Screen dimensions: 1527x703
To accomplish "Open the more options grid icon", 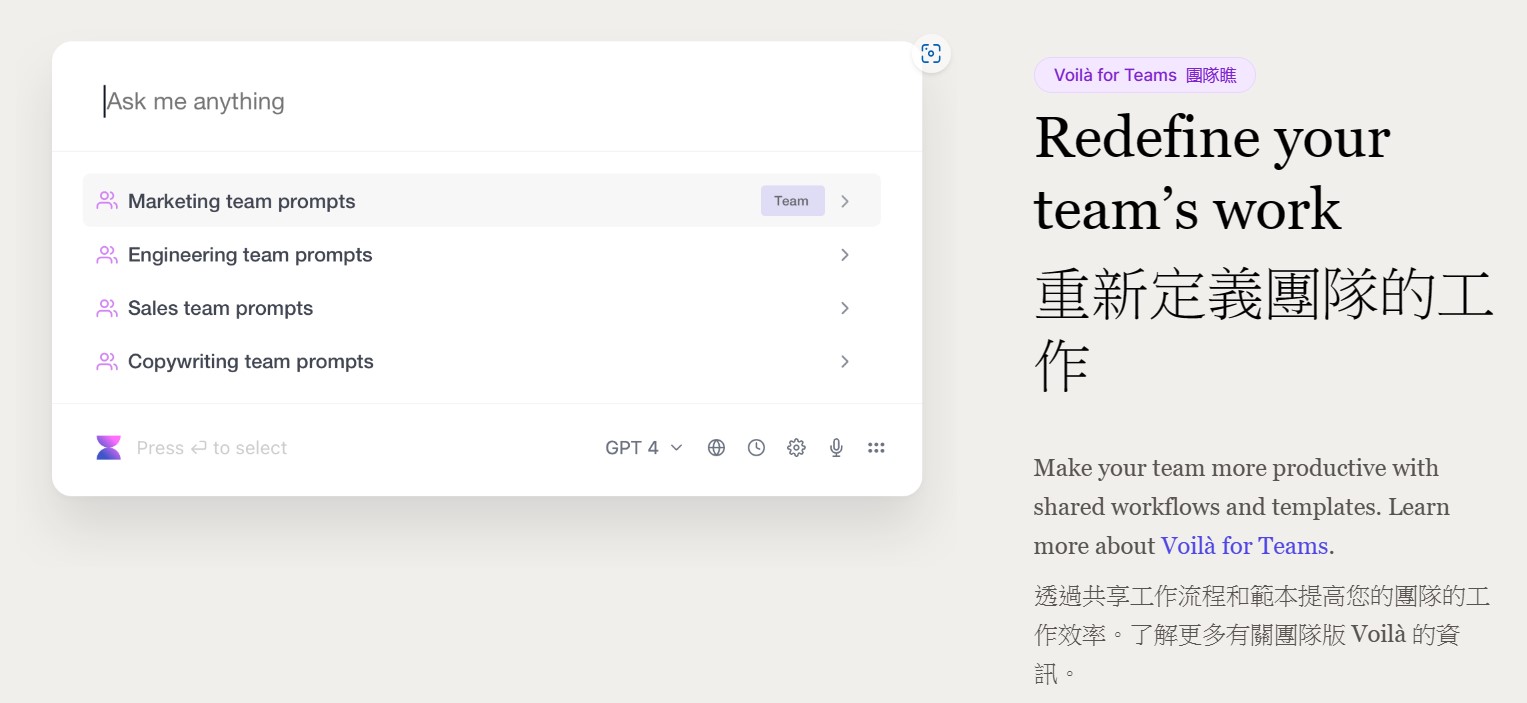I will click(x=876, y=448).
